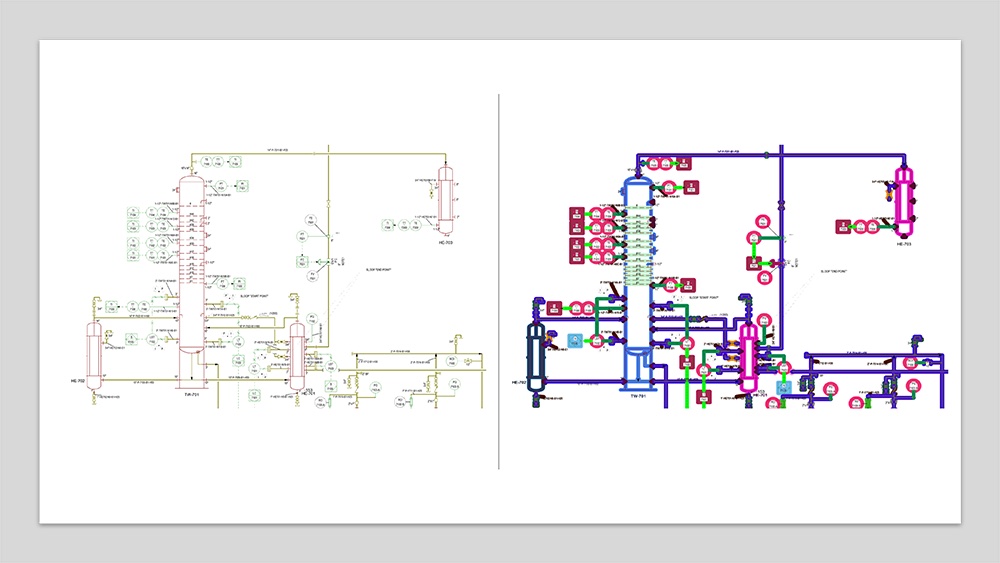Select the outlined HE-703 exchanger vessel
1000x563 pixels.
pos(445,201)
